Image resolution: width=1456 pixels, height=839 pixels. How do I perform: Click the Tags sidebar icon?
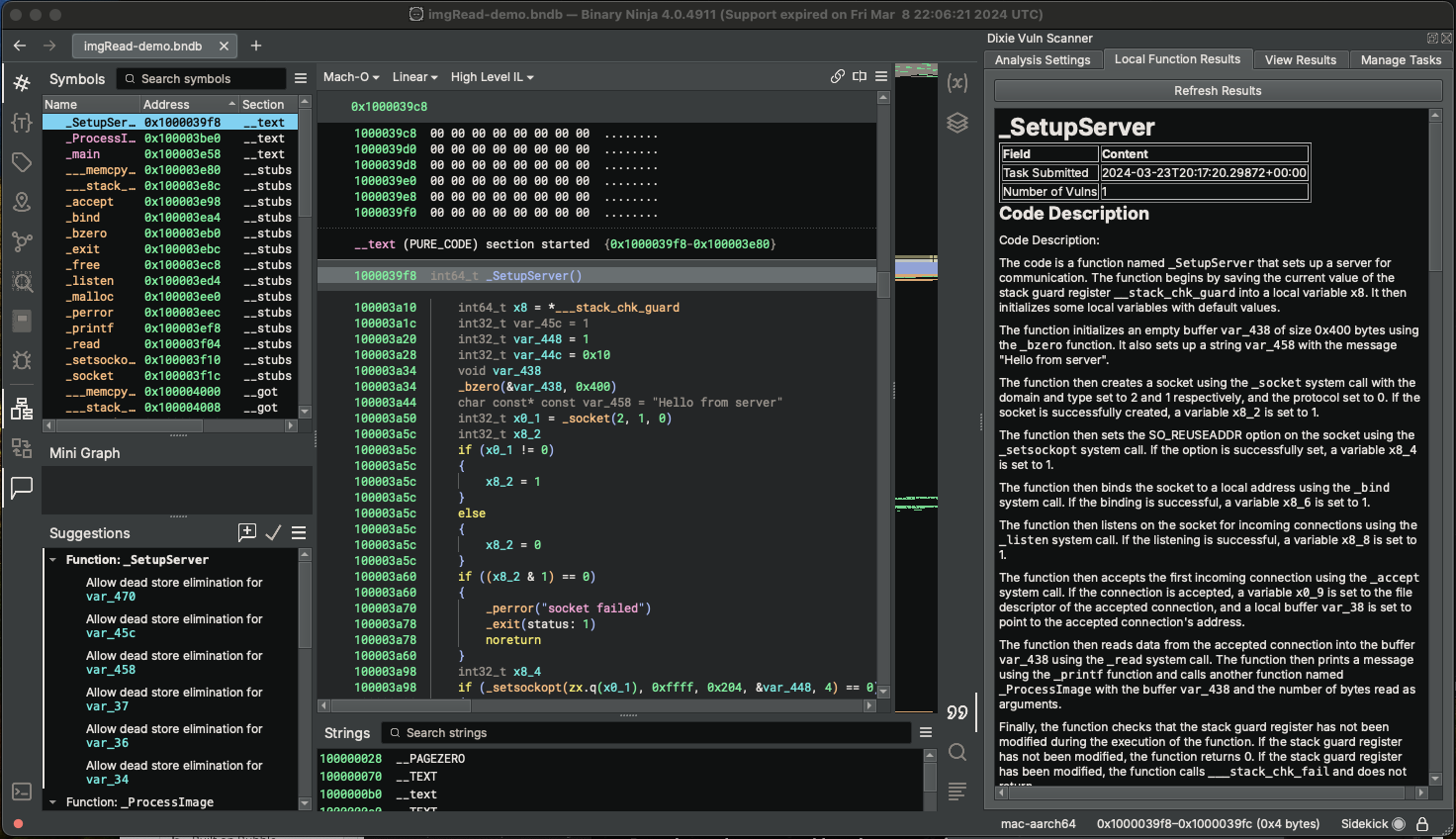[22, 162]
